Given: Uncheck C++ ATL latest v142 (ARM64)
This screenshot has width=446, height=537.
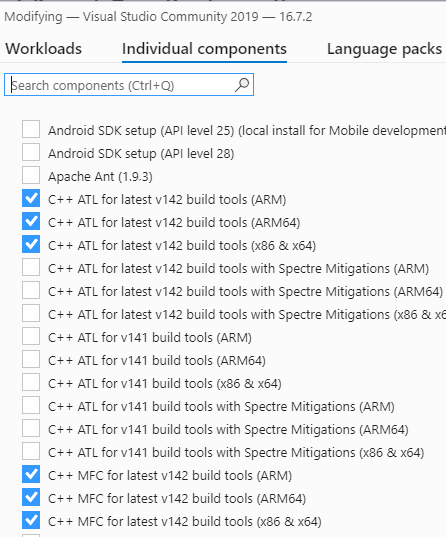Looking at the screenshot, I should pyautogui.click(x=31, y=221).
